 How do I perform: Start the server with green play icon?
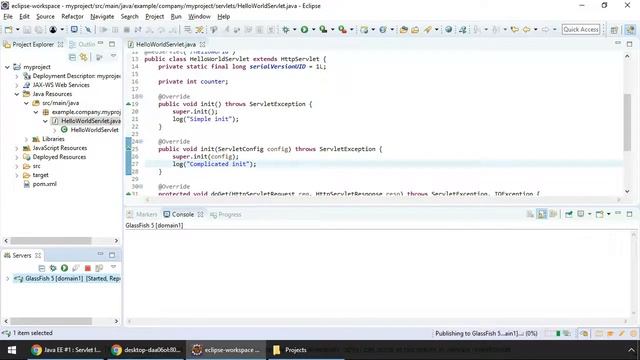click(64, 268)
